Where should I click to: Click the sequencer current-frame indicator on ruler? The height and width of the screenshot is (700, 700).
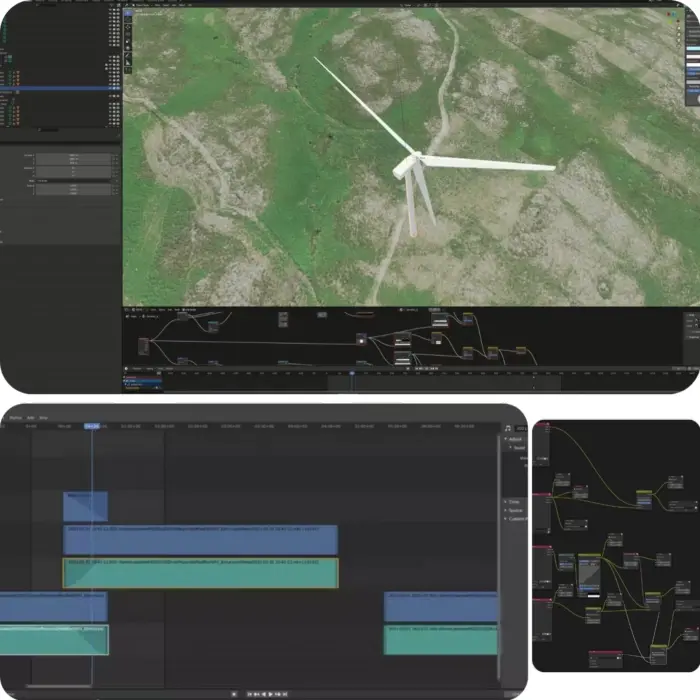pos(92,426)
